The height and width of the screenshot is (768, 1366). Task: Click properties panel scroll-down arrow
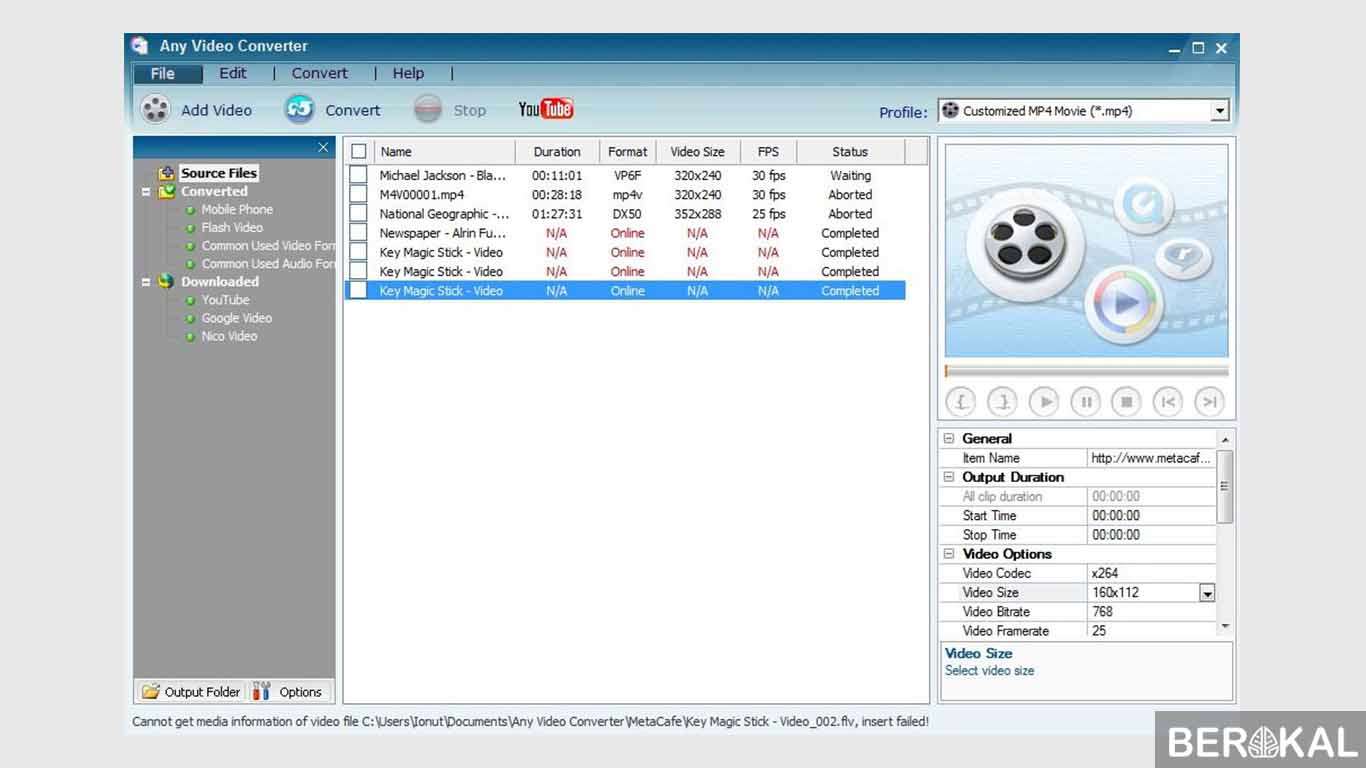click(1226, 627)
